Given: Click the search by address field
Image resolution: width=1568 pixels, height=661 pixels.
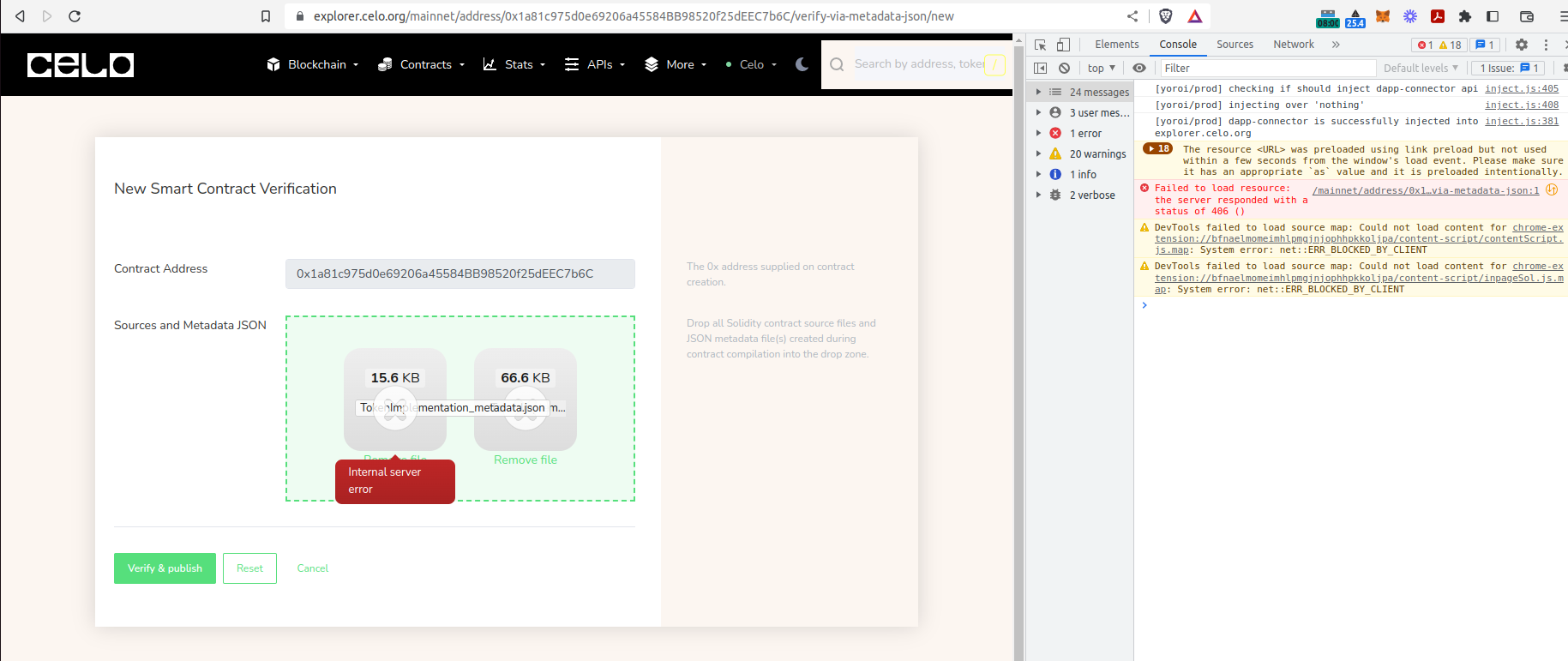Looking at the screenshot, I should pos(918,64).
